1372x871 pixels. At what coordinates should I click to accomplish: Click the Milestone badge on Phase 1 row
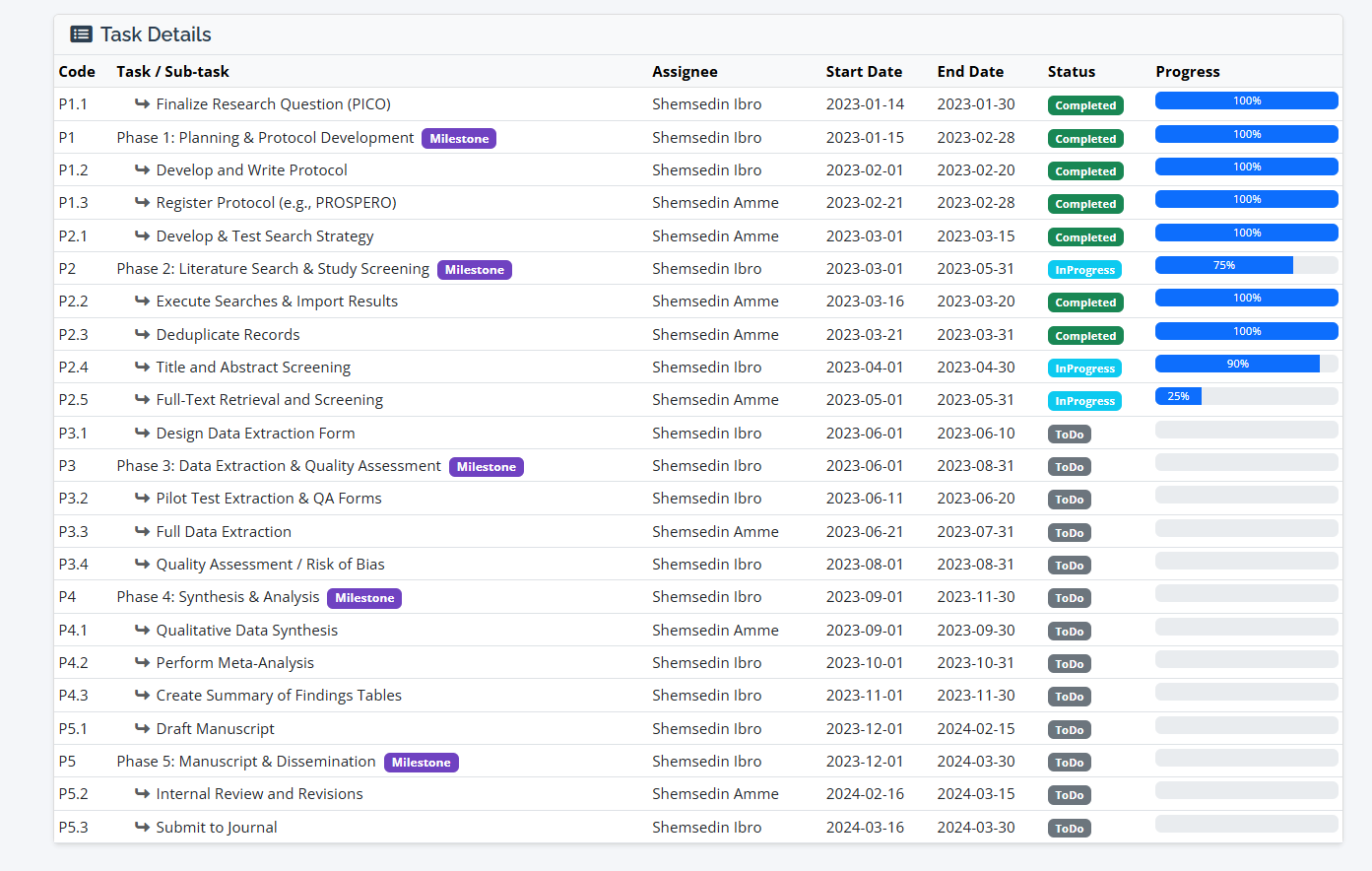pyautogui.click(x=458, y=139)
